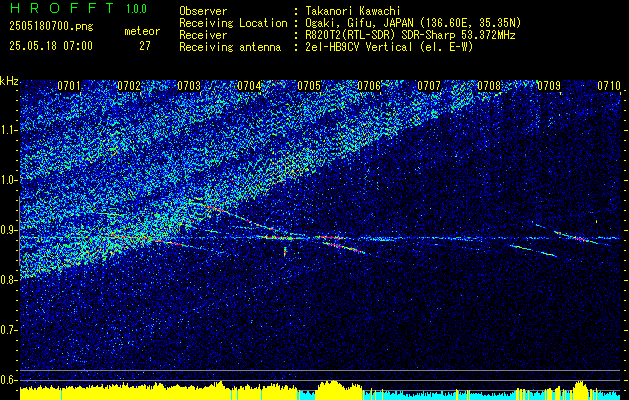Click the date stamp 25.05.18 07:00

[51, 46]
